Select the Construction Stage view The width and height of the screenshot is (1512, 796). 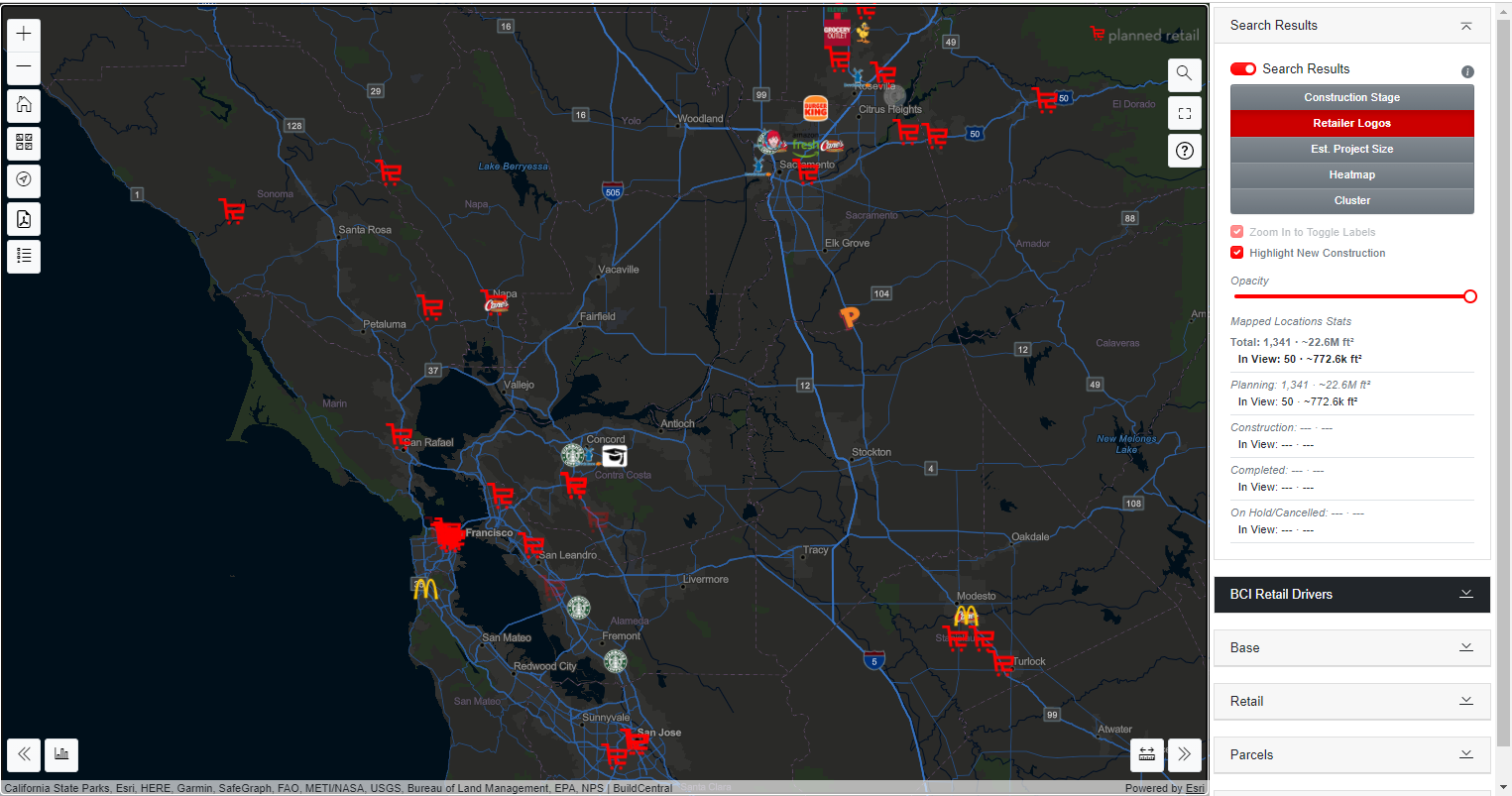[1352, 97]
